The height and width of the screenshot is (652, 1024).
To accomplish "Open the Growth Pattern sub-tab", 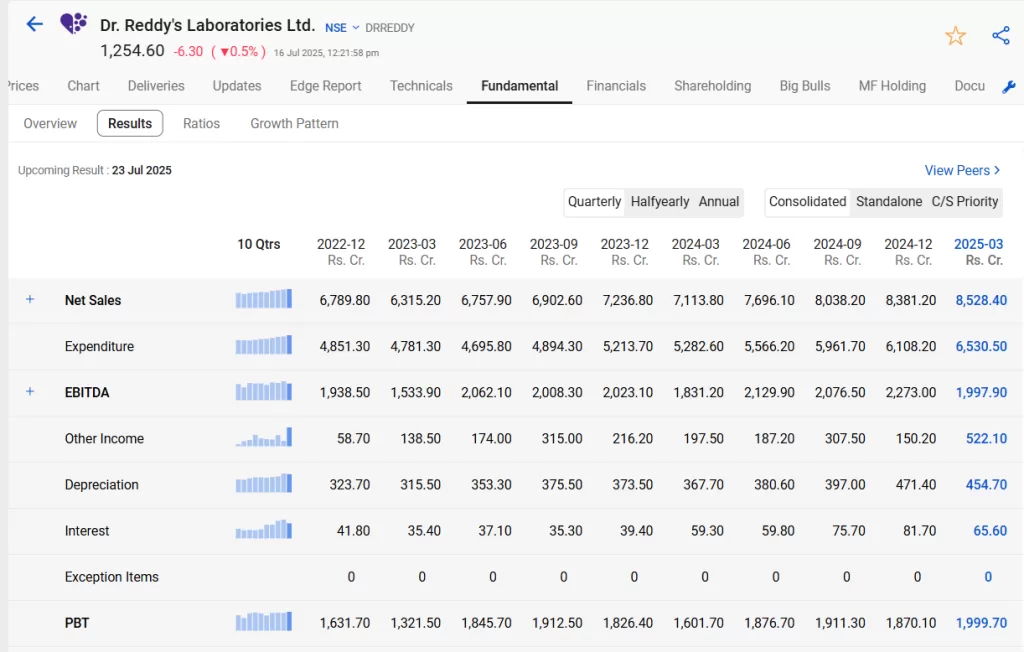I will (294, 123).
